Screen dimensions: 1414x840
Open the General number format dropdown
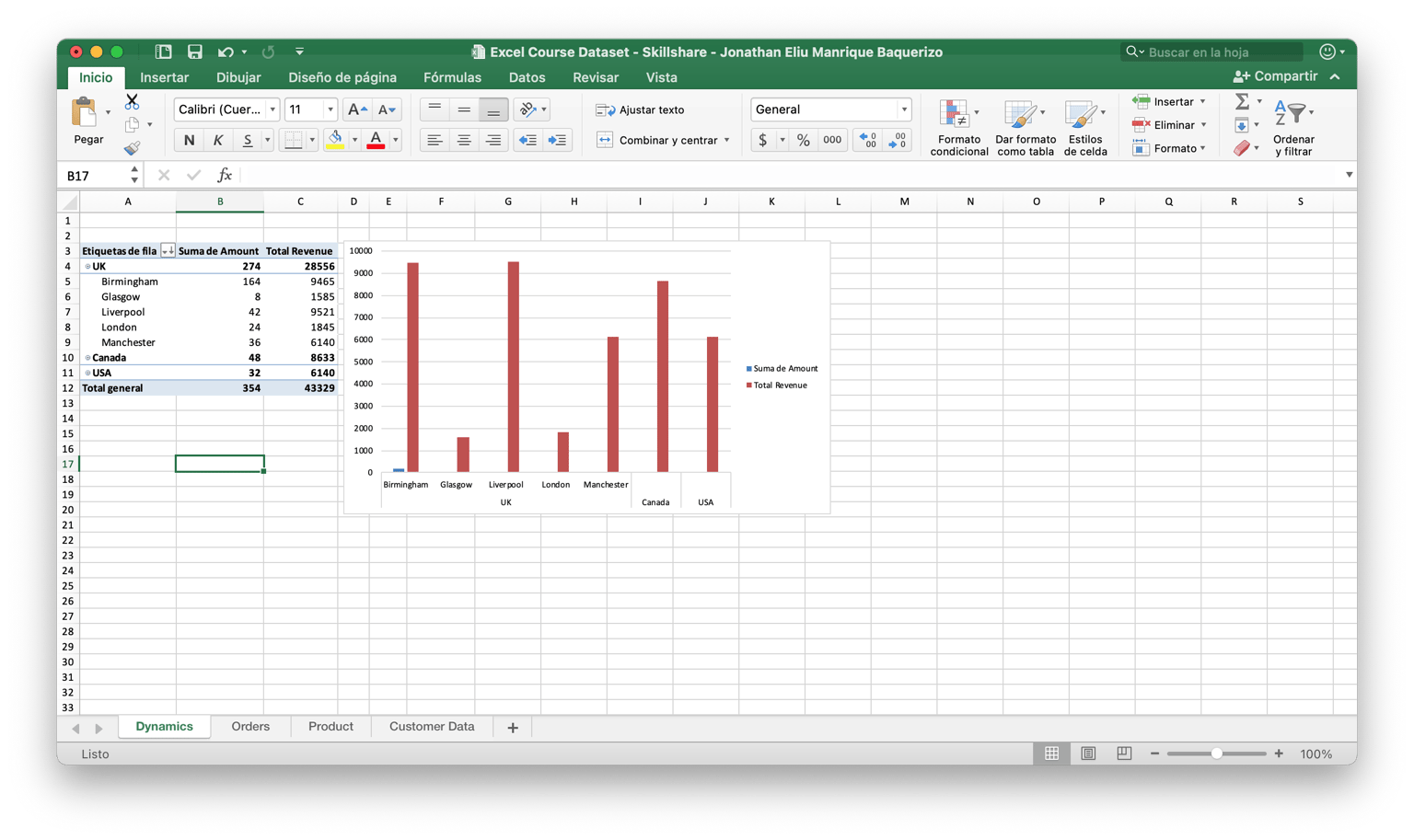coord(904,109)
